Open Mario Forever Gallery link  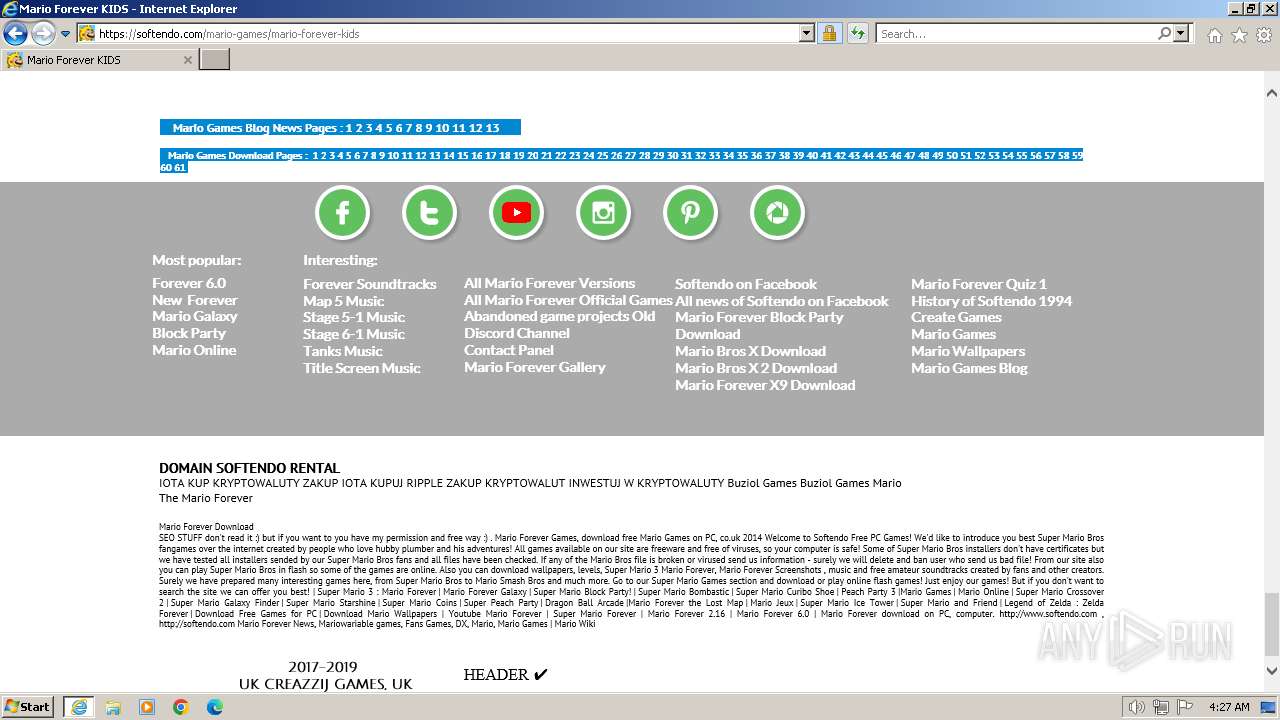pyautogui.click(x=535, y=367)
